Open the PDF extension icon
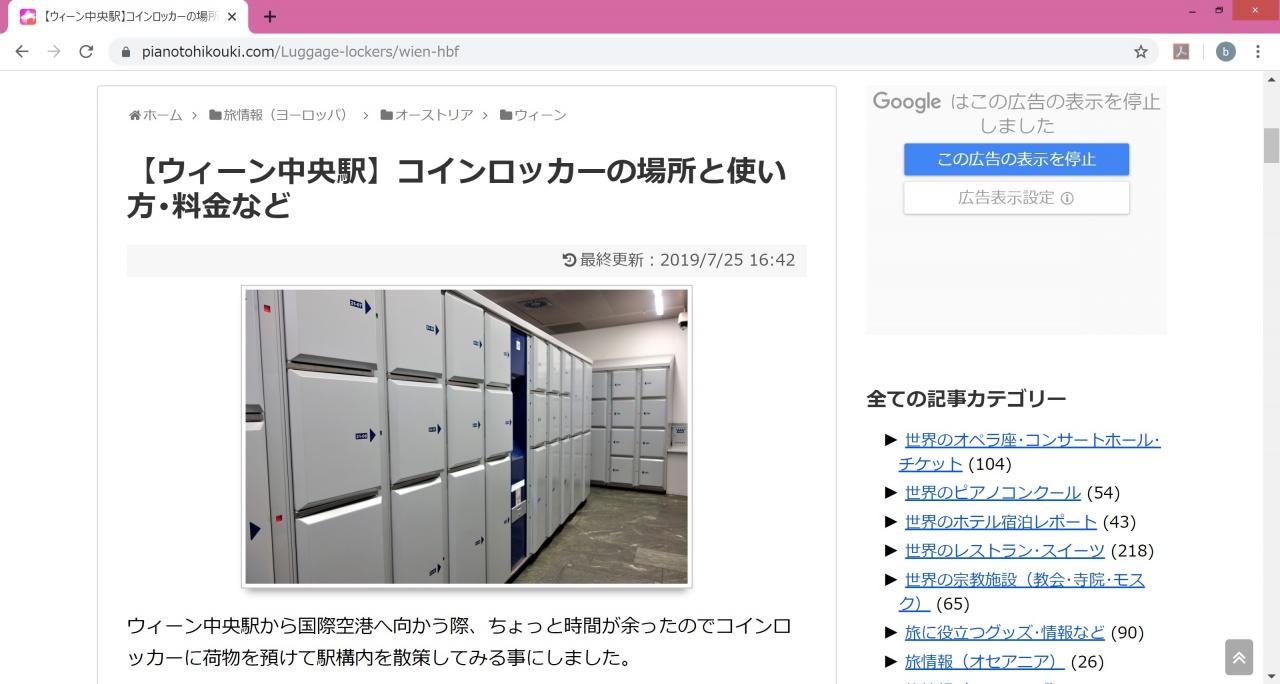 (1181, 51)
